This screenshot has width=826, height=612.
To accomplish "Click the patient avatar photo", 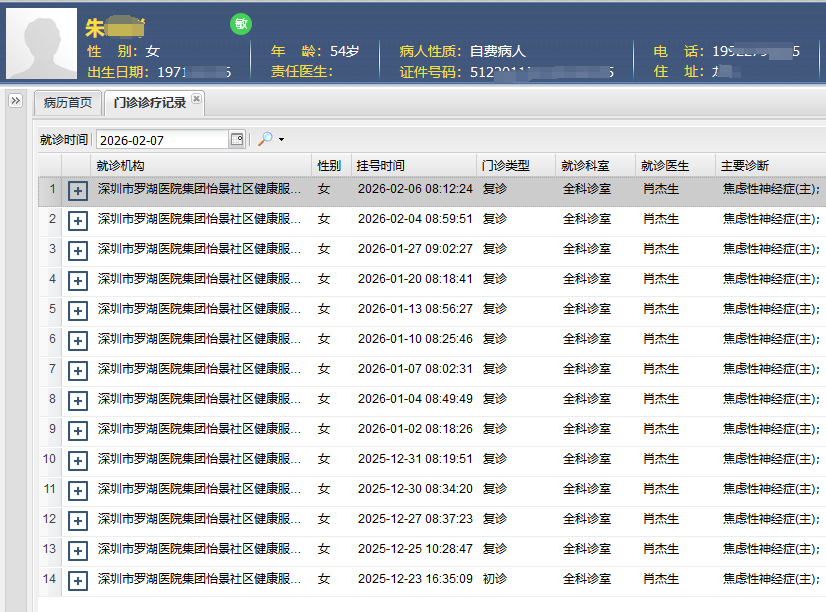I will [41, 44].
